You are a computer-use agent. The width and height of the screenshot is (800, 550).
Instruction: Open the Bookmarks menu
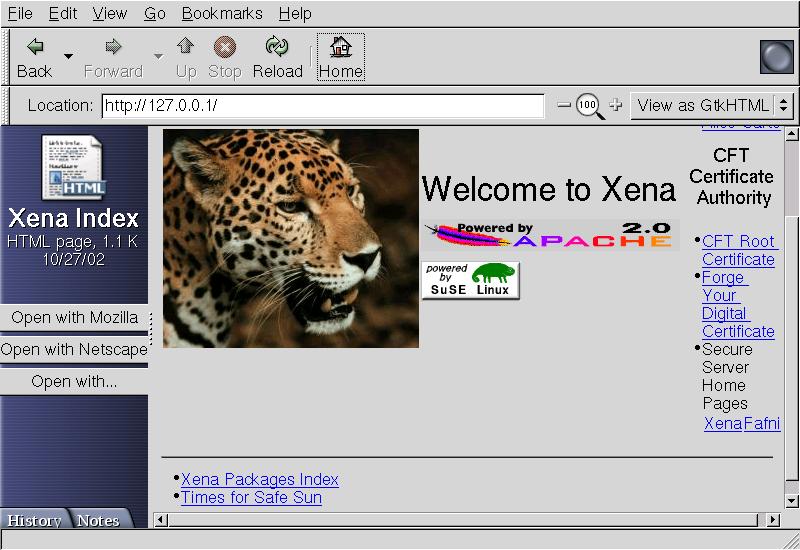coord(222,14)
